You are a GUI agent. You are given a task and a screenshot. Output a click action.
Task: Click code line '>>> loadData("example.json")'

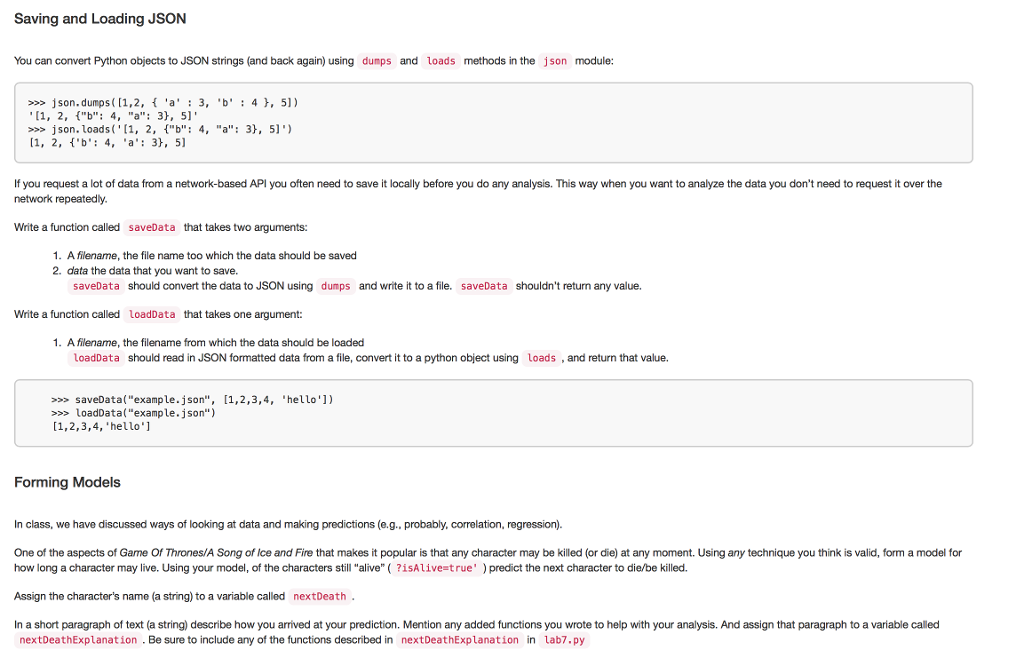[x=133, y=413]
